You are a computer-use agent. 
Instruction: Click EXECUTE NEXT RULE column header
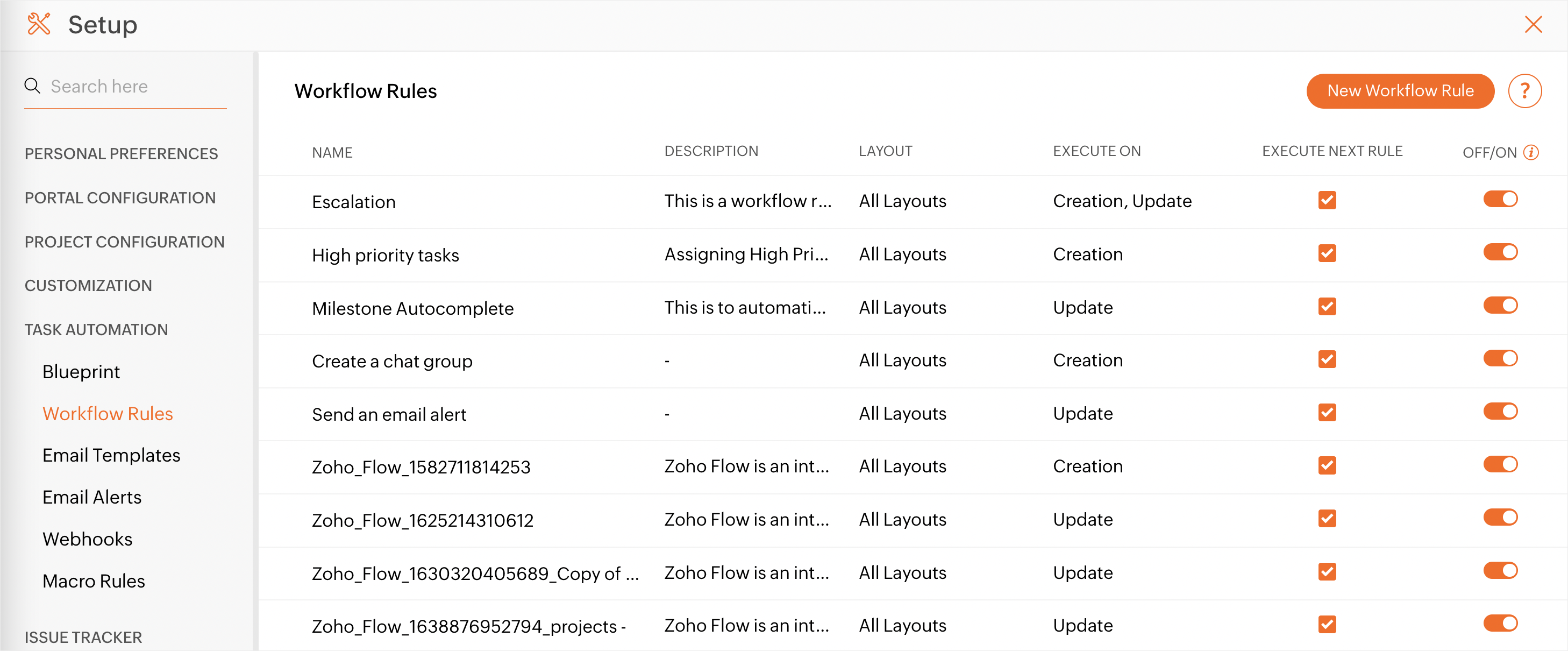(1332, 151)
